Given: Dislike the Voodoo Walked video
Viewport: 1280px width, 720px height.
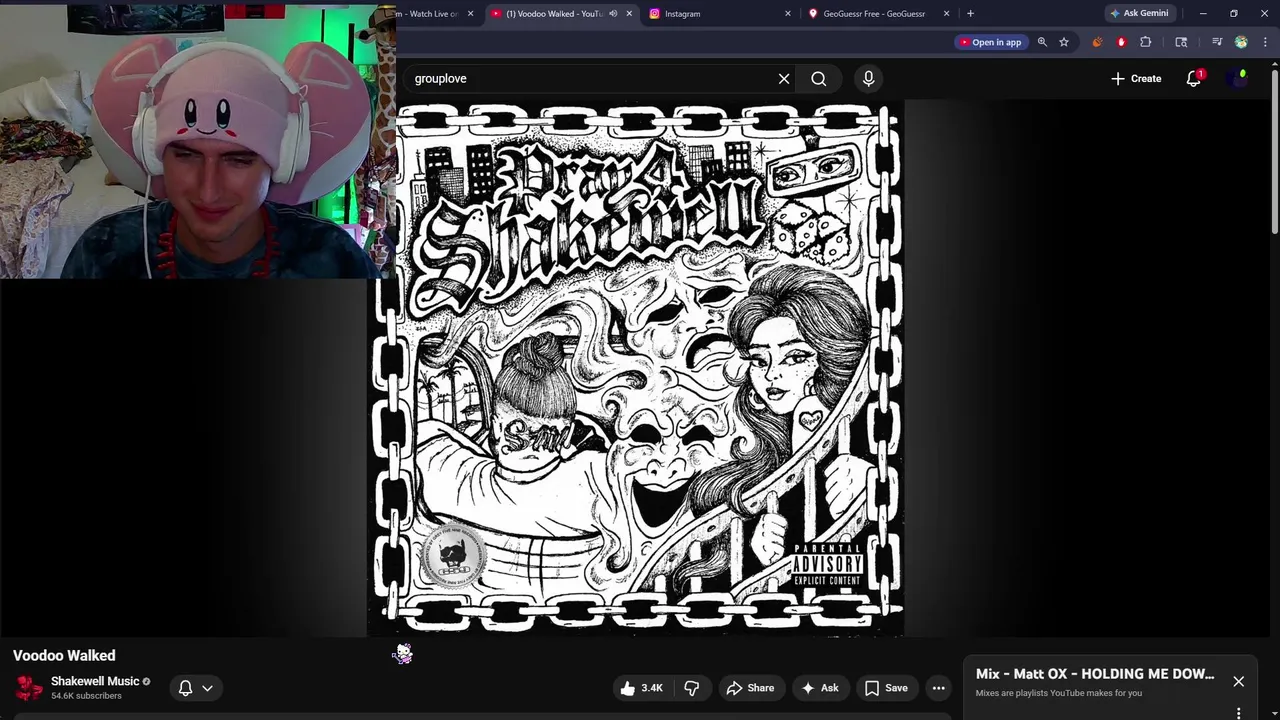Looking at the screenshot, I should [x=691, y=688].
